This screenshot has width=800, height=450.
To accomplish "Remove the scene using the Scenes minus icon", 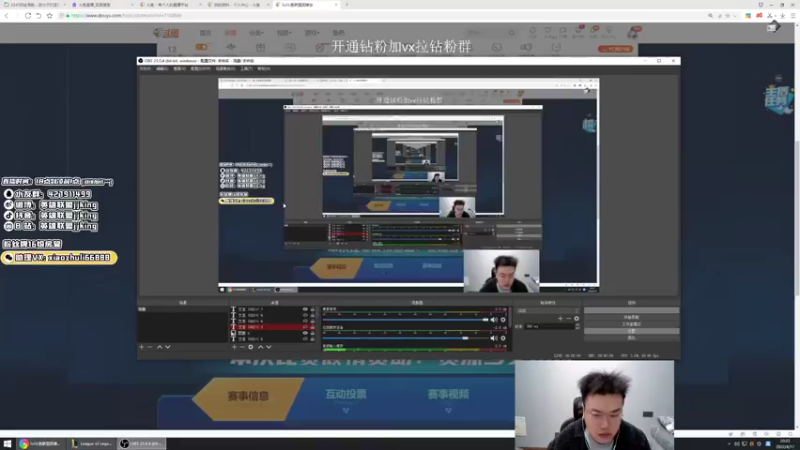I will [x=149, y=347].
